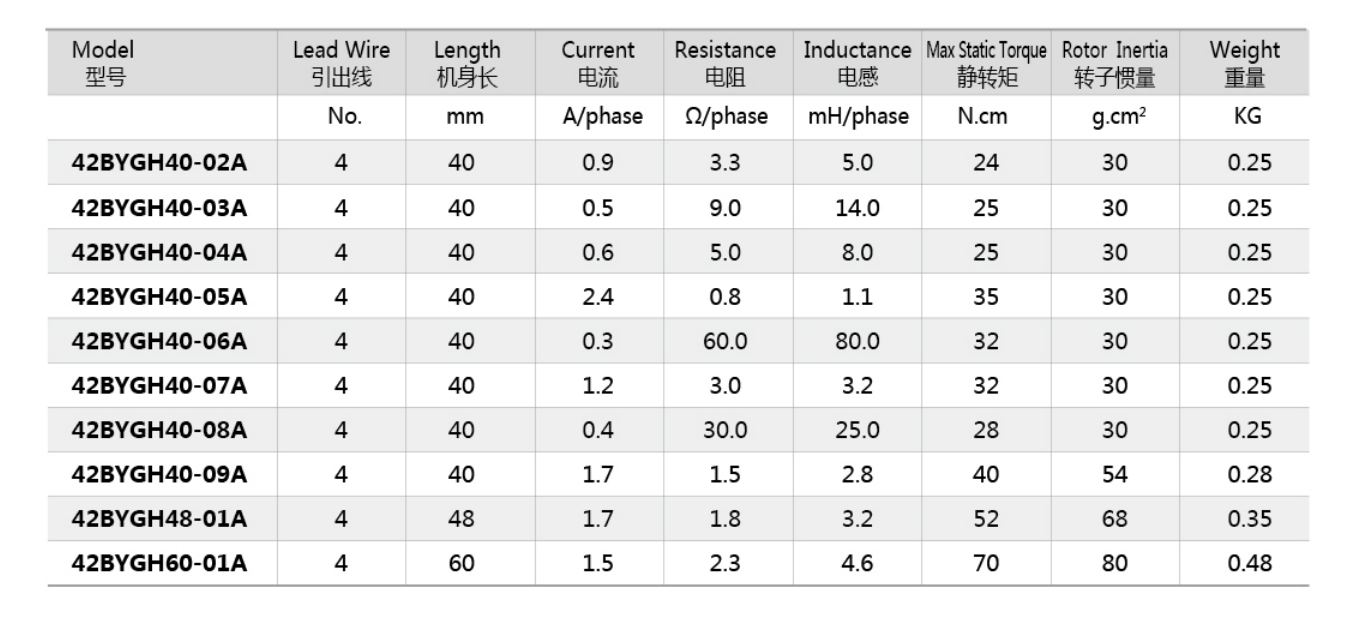Image resolution: width=1354 pixels, height=623 pixels.
Task: Select the Rotor Inertia column header
Action: pyautogui.click(x=1115, y=61)
